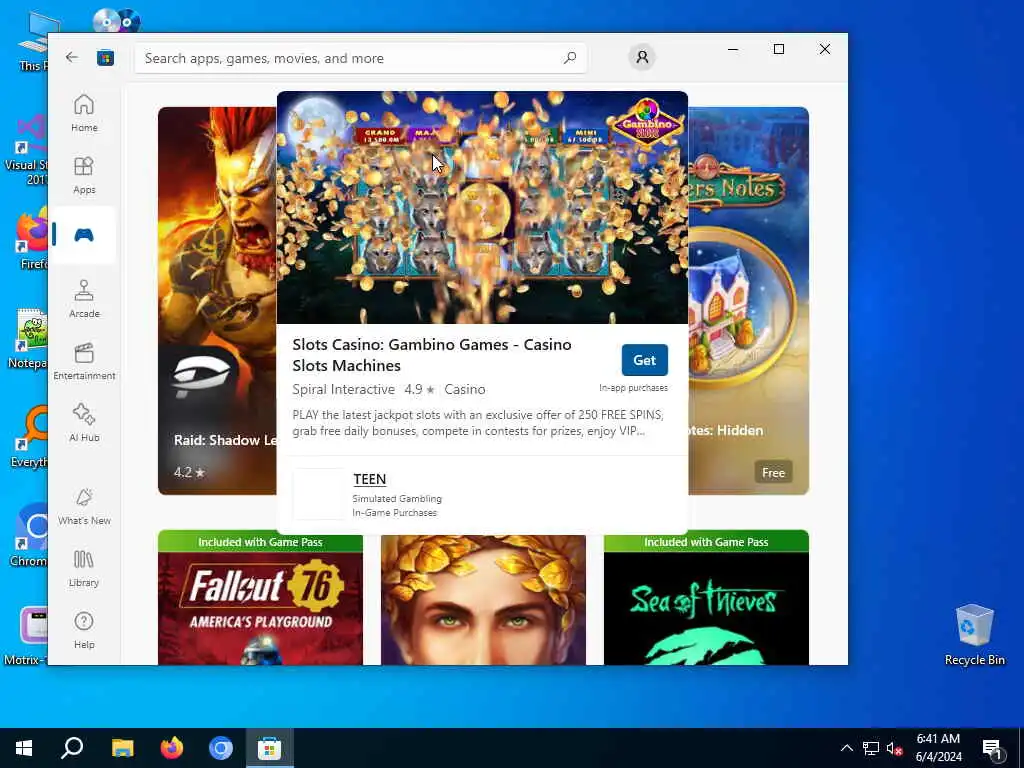Launch the Chromium browser from the taskbar
This screenshot has height=768, width=1024.
221,748
